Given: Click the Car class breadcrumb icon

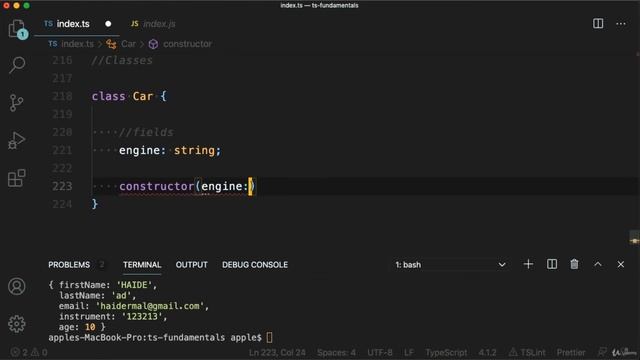Looking at the screenshot, I should 111,44.
